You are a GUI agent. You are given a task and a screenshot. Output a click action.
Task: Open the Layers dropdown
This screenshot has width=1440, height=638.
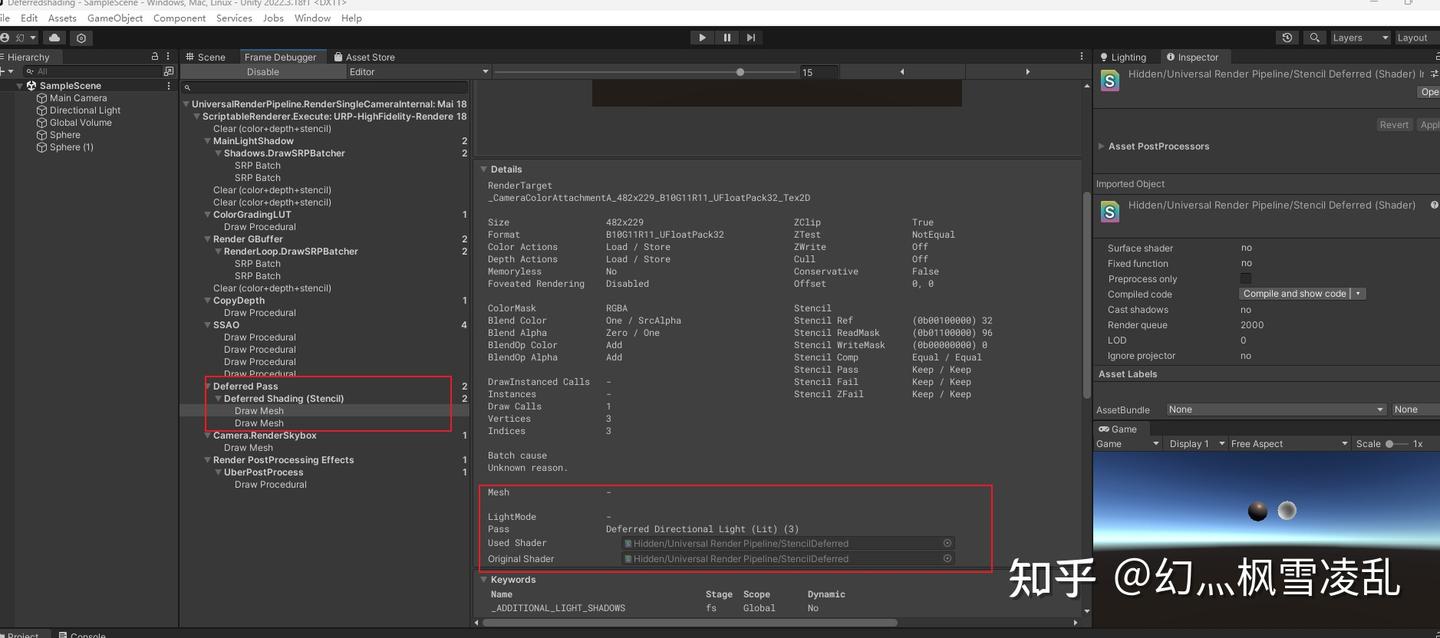coord(1360,37)
